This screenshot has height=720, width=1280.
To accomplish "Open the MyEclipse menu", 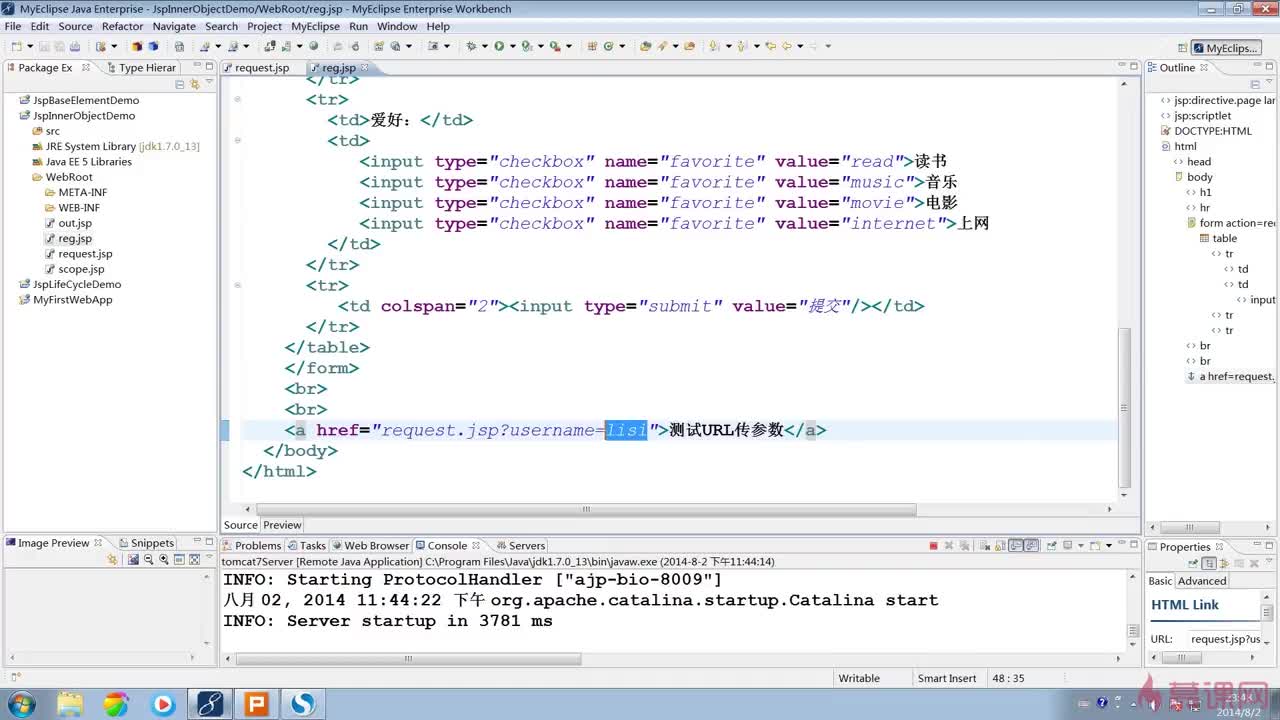I will click(315, 26).
